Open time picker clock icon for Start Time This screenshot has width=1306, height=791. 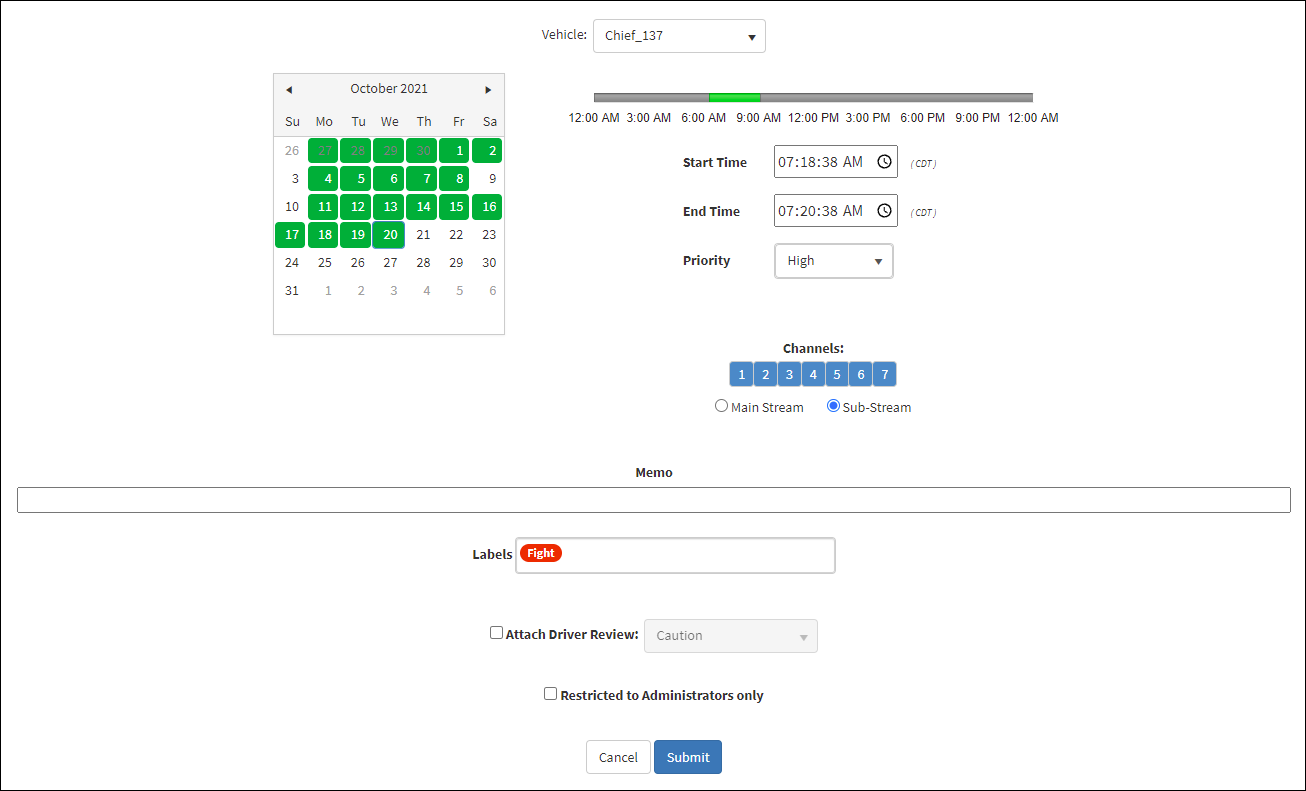coord(884,161)
